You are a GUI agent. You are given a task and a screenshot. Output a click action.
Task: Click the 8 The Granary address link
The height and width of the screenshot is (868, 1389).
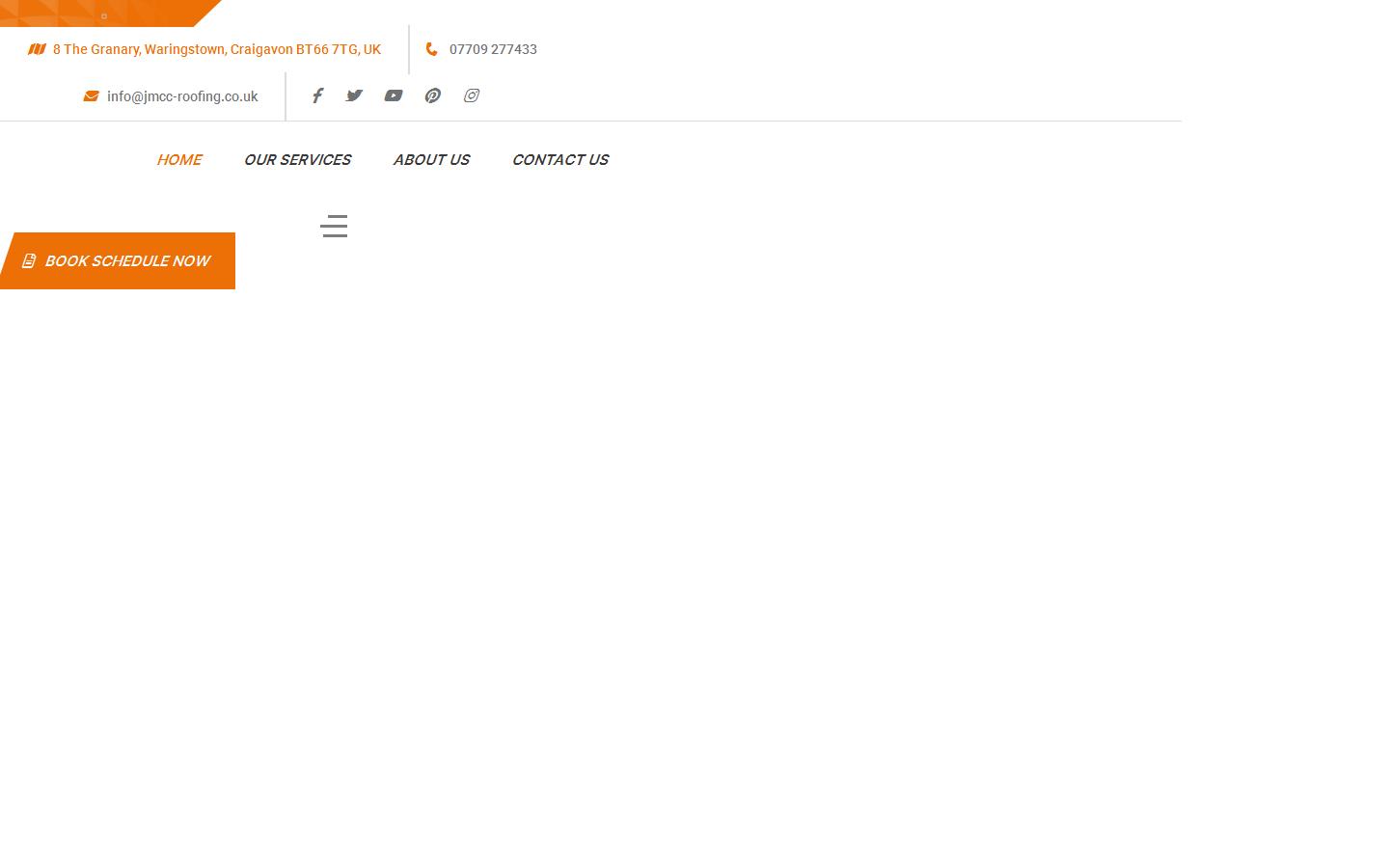pyautogui.click(x=216, y=49)
